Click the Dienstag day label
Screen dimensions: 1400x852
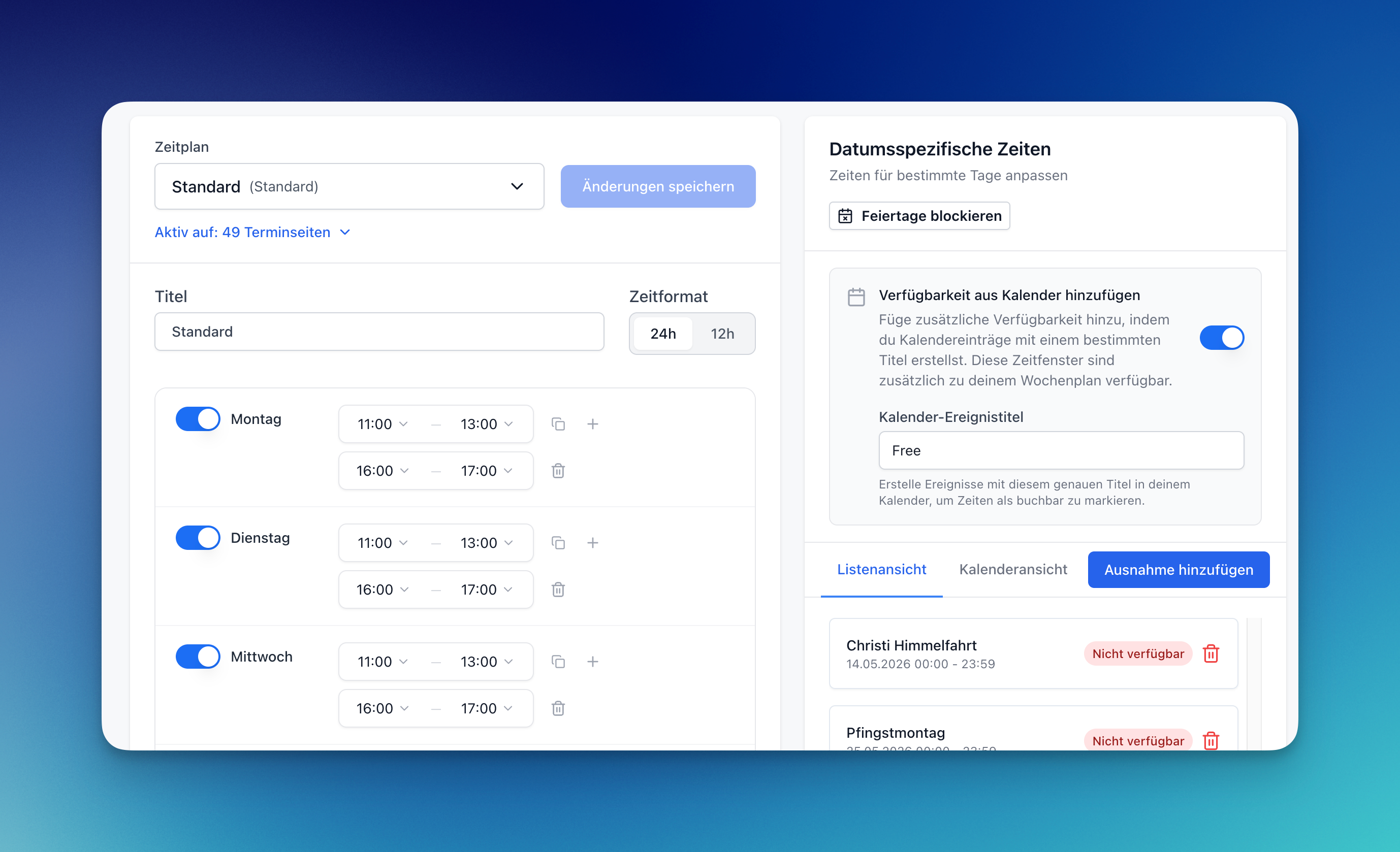(260, 538)
